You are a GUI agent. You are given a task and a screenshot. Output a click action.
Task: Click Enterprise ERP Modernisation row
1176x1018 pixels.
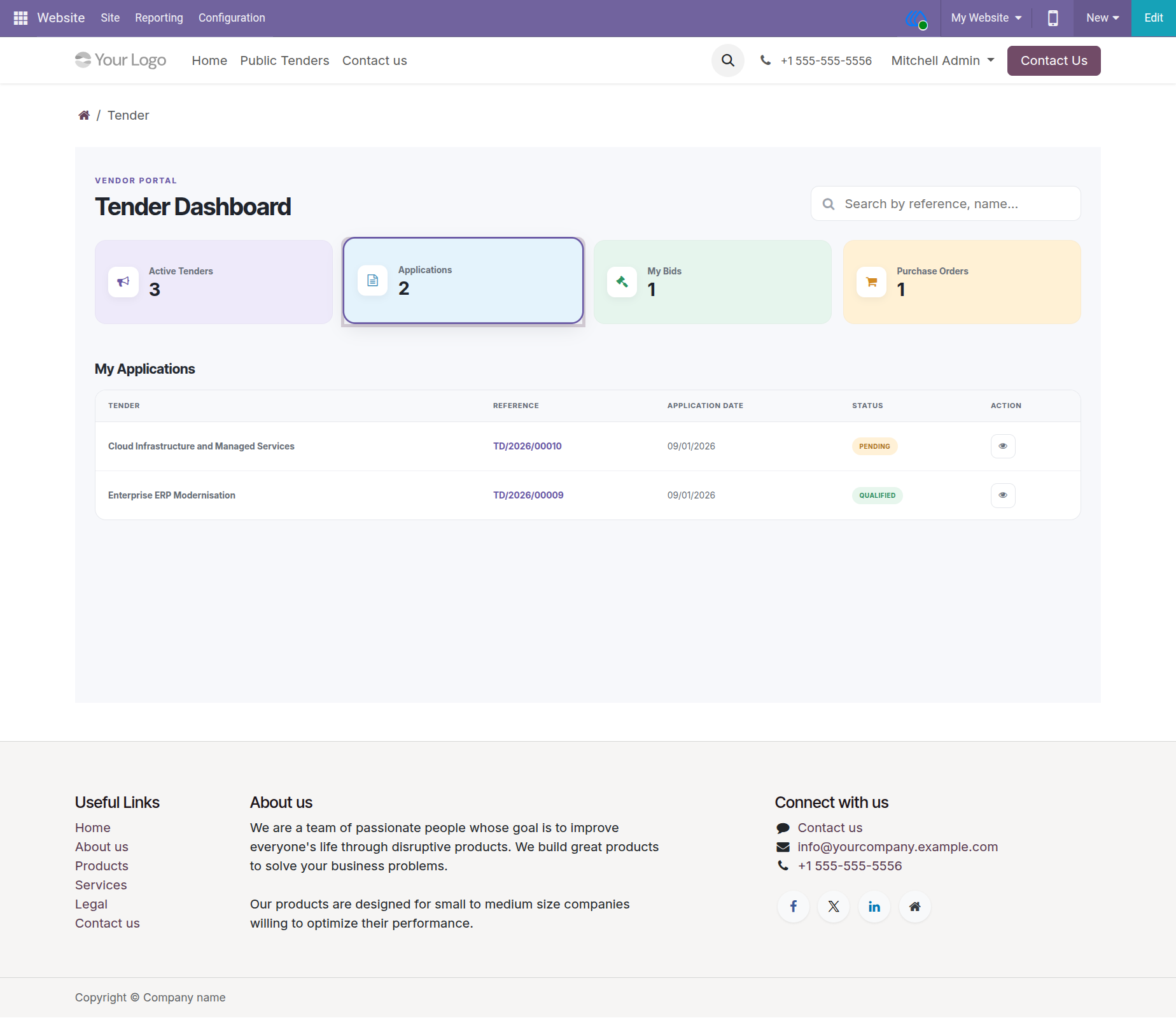pos(588,495)
